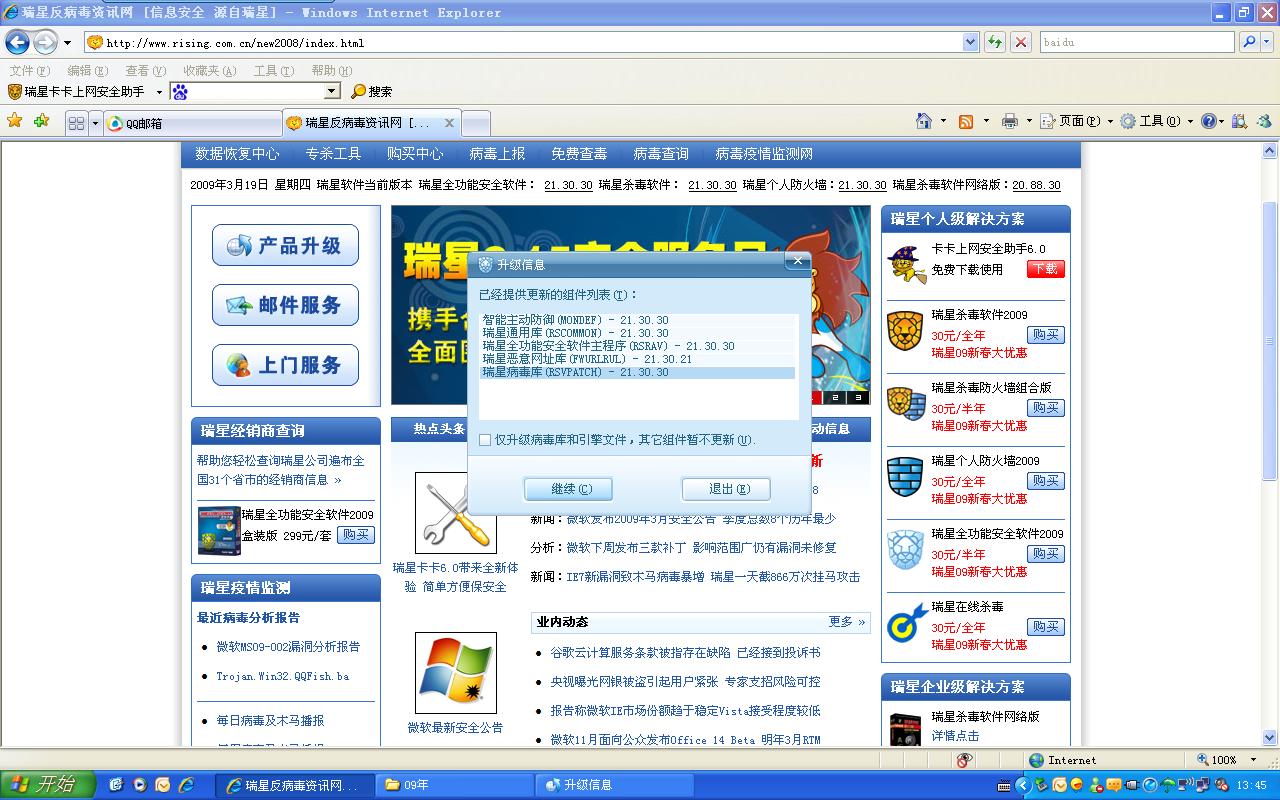Select 智能主动防御(MONDEF) row in component list
This screenshot has height=800, width=1280.
[637, 320]
